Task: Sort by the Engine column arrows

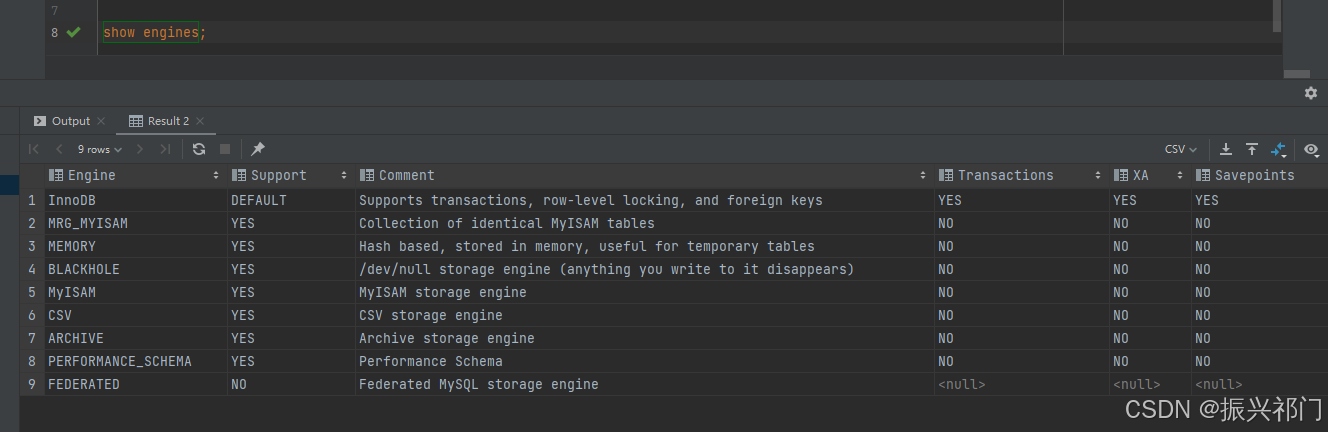Action: point(216,175)
